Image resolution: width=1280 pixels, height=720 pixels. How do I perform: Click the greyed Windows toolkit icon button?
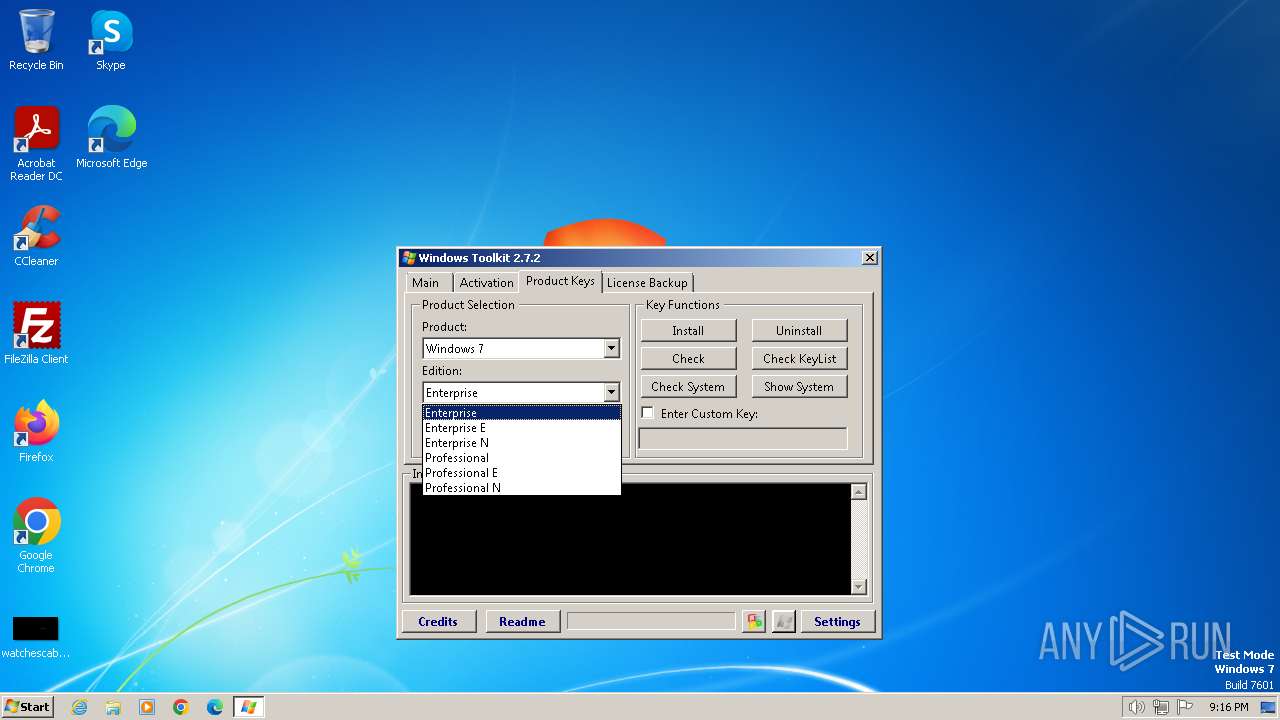pos(784,622)
